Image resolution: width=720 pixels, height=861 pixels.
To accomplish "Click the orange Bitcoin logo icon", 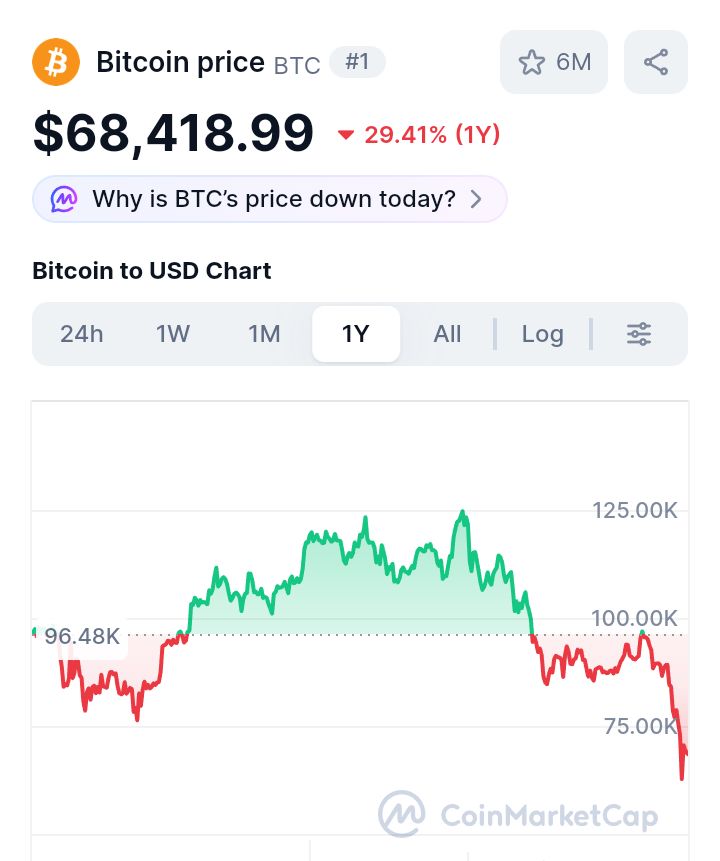I will click(56, 62).
